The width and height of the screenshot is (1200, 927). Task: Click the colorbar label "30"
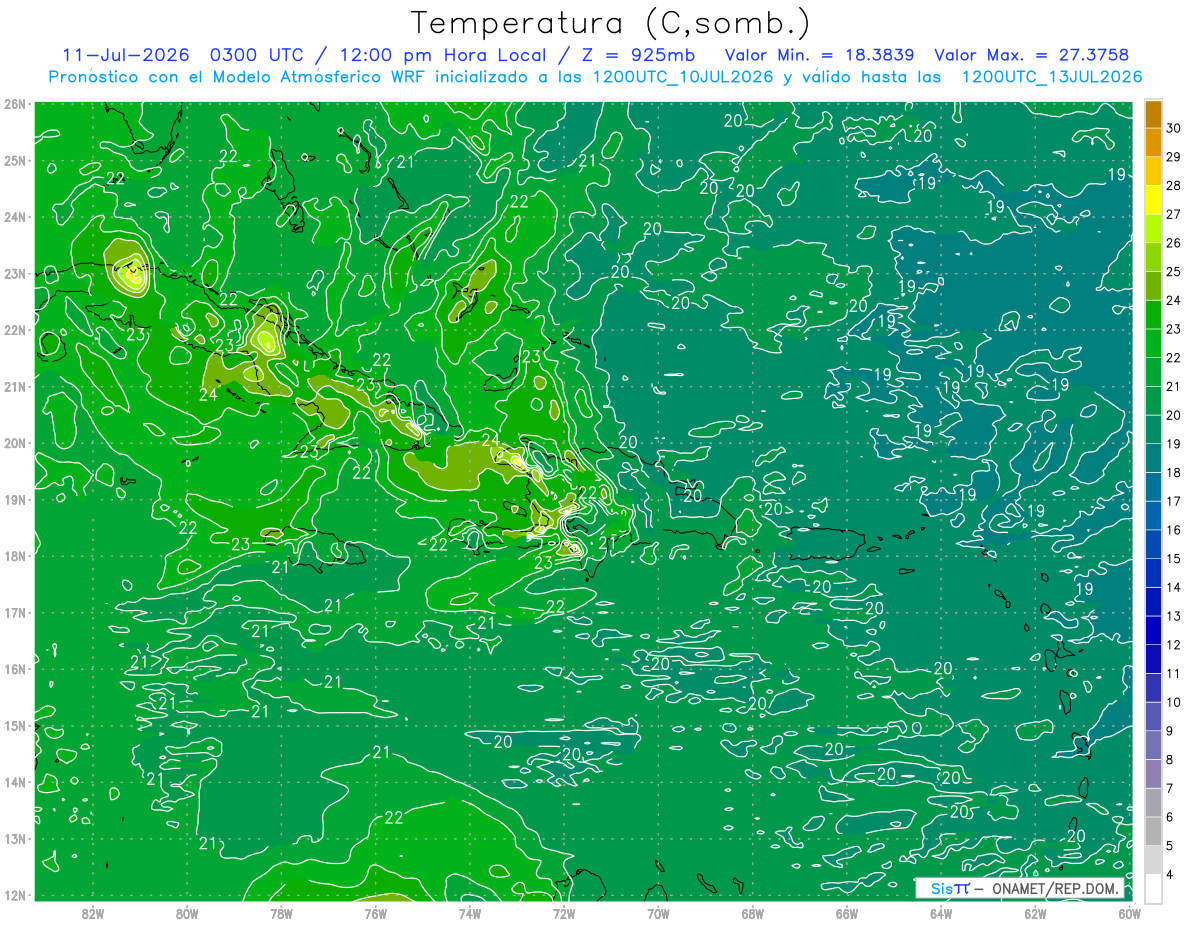pos(1174,129)
